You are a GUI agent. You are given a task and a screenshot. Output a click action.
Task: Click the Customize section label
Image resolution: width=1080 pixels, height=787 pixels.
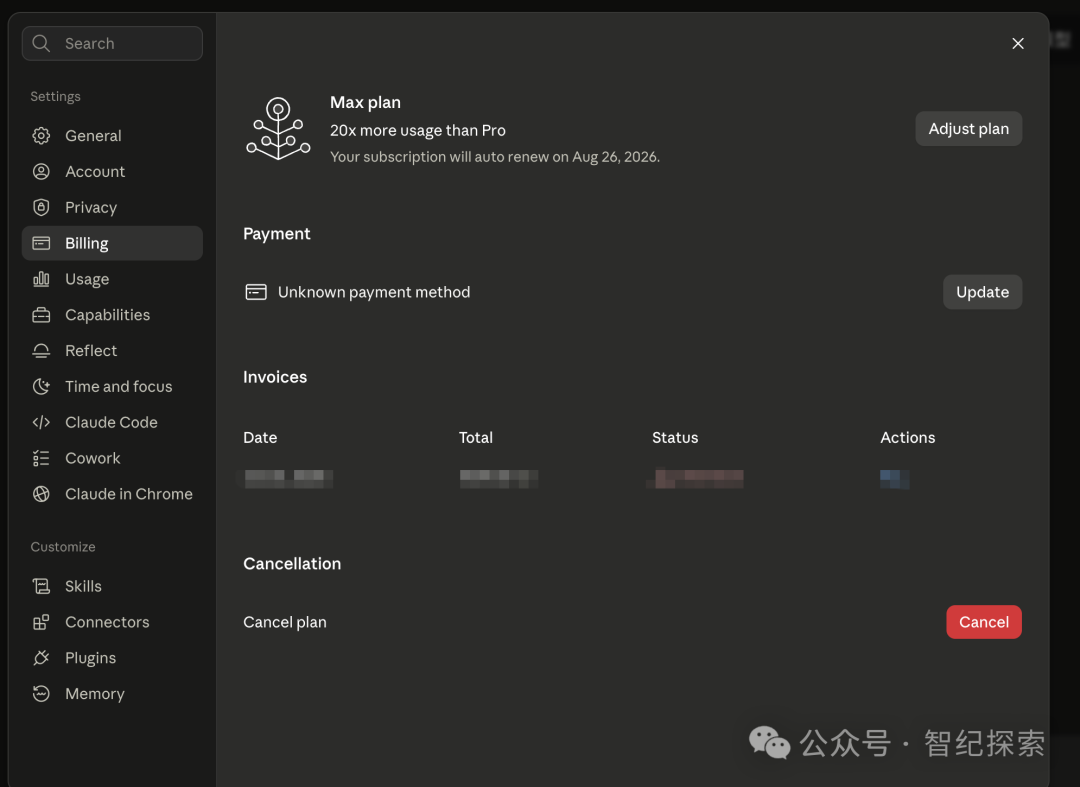[x=63, y=547]
